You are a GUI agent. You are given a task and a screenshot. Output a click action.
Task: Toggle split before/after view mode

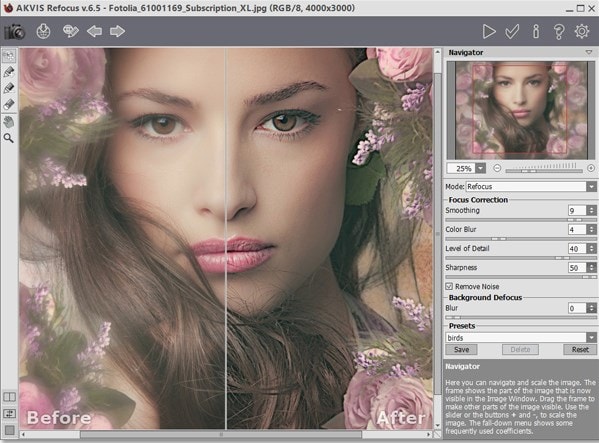9,397
